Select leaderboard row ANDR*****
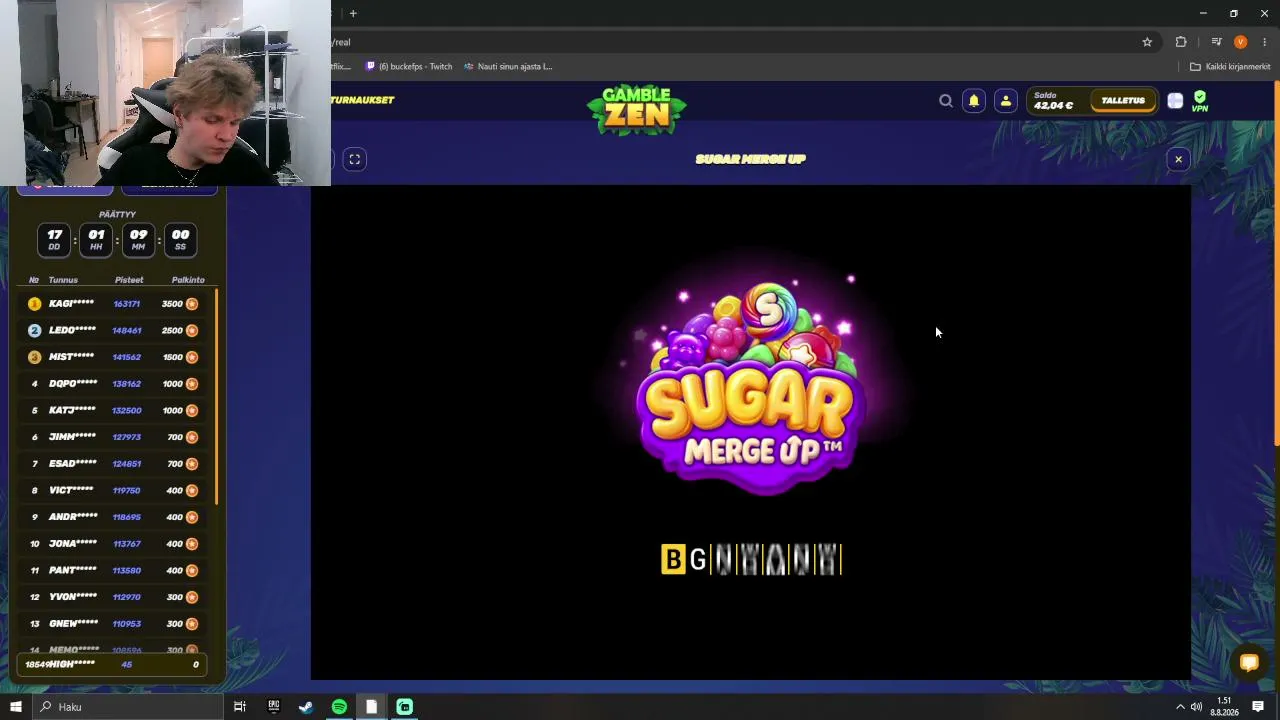Image resolution: width=1280 pixels, height=720 pixels. [113, 517]
